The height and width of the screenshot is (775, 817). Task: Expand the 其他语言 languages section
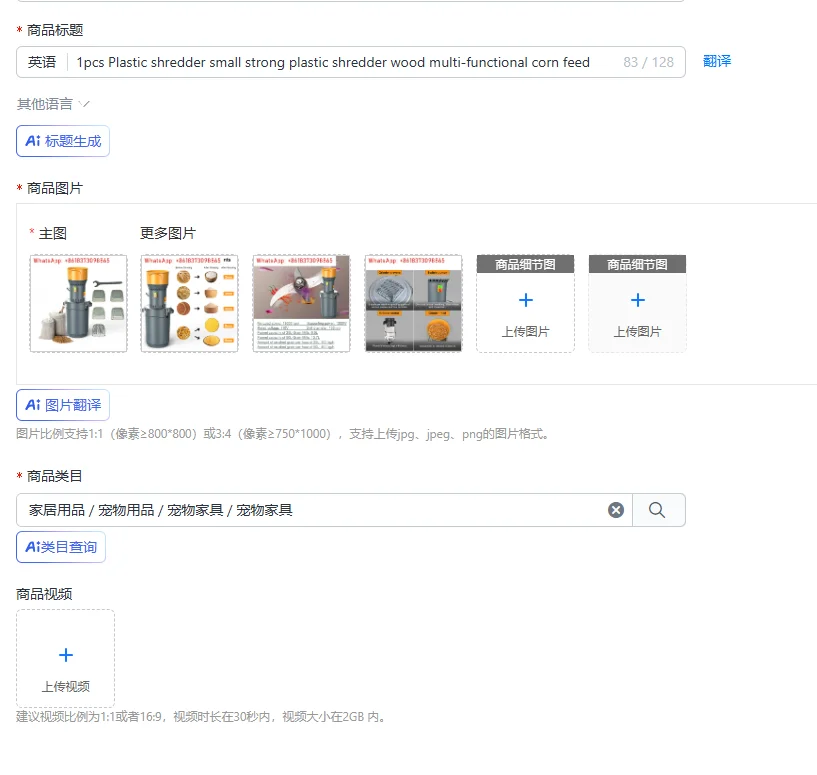click(53, 104)
